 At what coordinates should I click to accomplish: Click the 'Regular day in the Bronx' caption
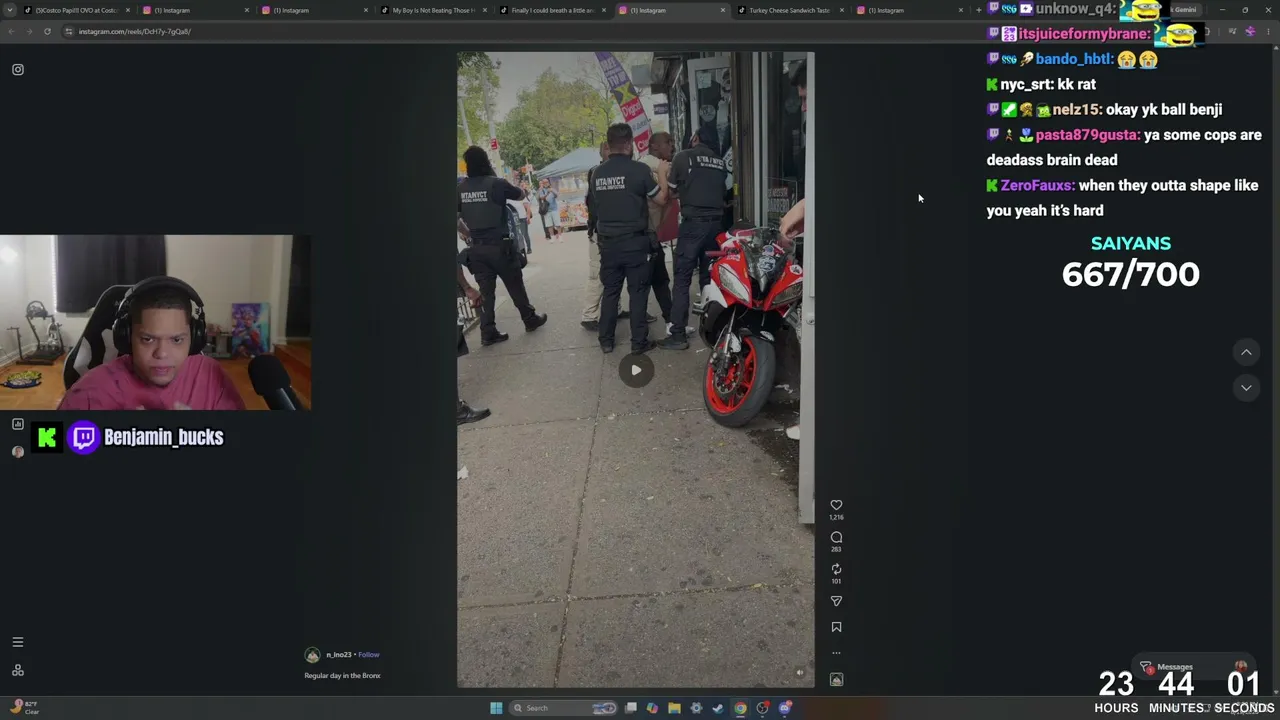pyautogui.click(x=342, y=676)
